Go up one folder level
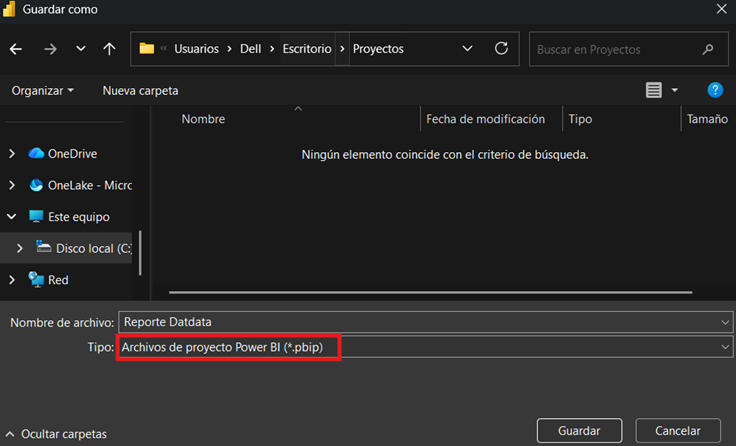The image size is (736, 446). pyautogui.click(x=109, y=49)
